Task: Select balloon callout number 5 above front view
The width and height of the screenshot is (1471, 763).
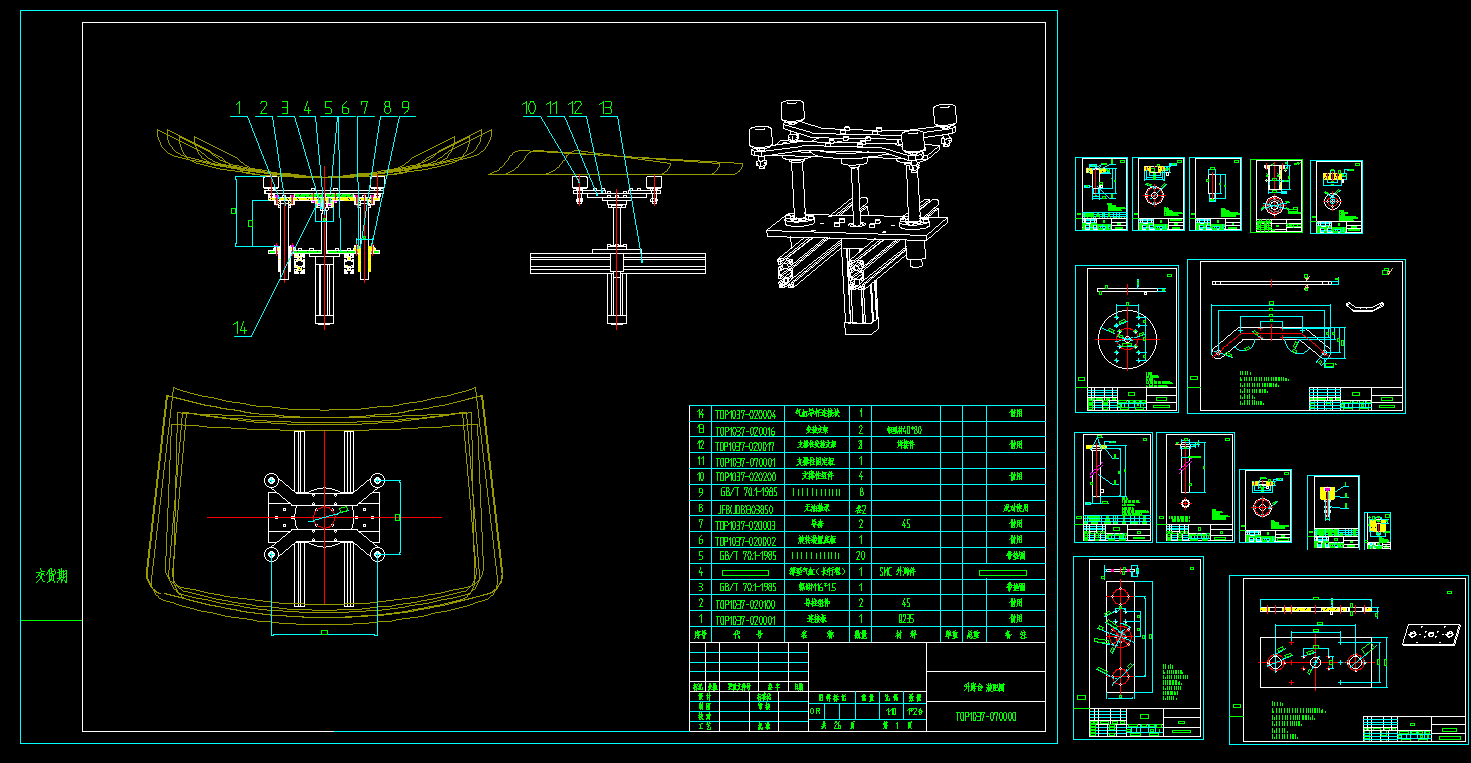Action: pyautogui.click(x=327, y=108)
